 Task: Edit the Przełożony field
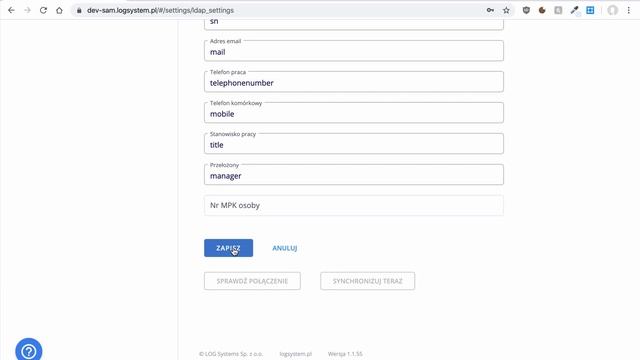(x=353, y=175)
